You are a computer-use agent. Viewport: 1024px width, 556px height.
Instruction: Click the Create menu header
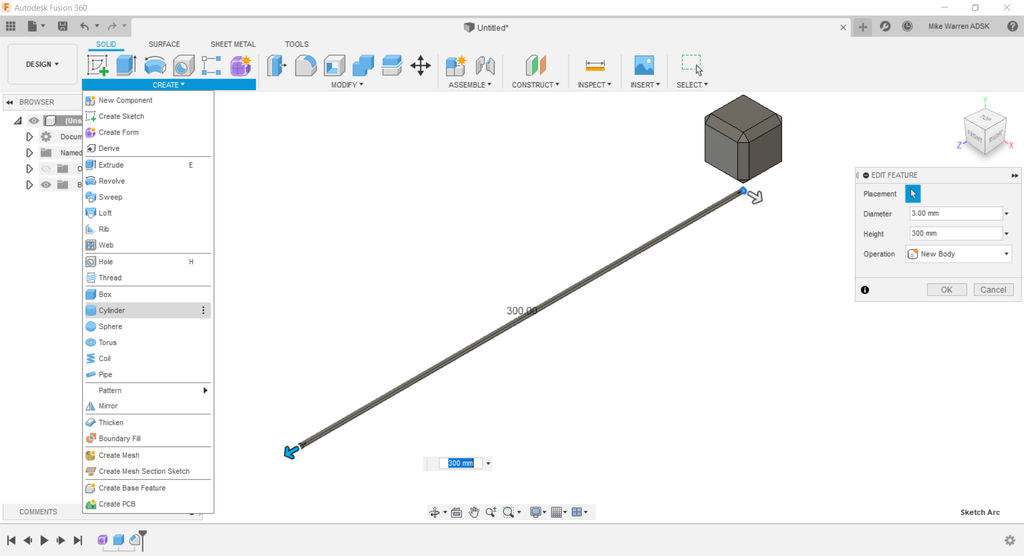[168, 84]
